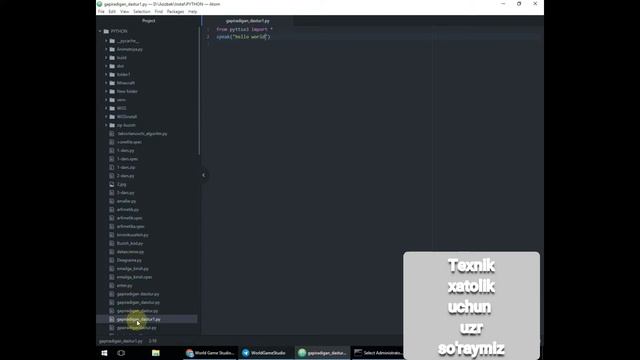Place cursor in speak("Hello world") line

pyautogui.click(x=243, y=37)
